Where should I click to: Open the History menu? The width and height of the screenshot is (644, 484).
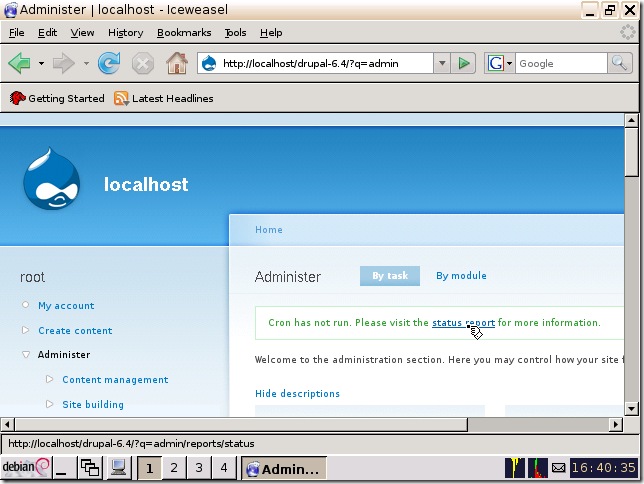pos(125,32)
